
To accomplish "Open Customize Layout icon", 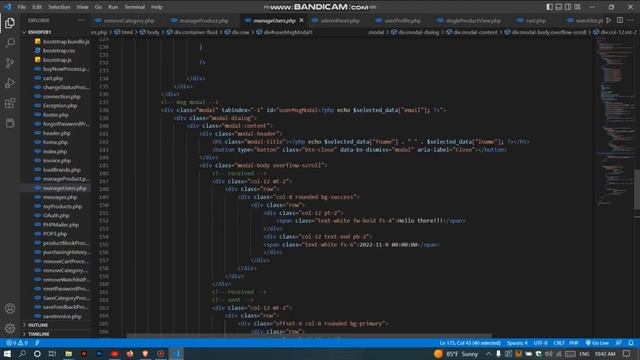I will tap(577, 7).
